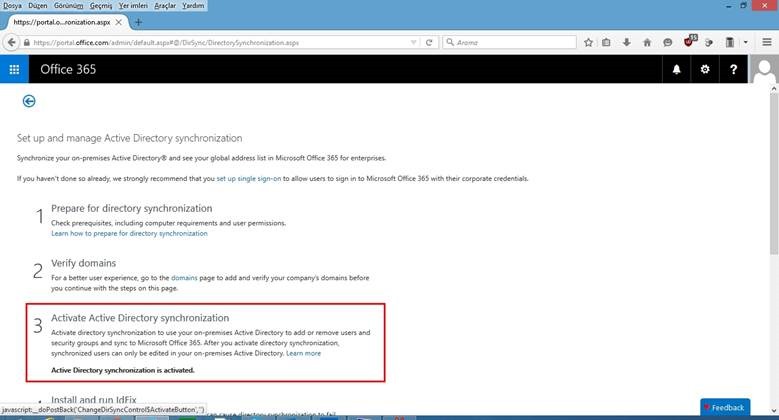Open the downloads arrow icon
This screenshot has height=420, width=779.
[x=626, y=43]
